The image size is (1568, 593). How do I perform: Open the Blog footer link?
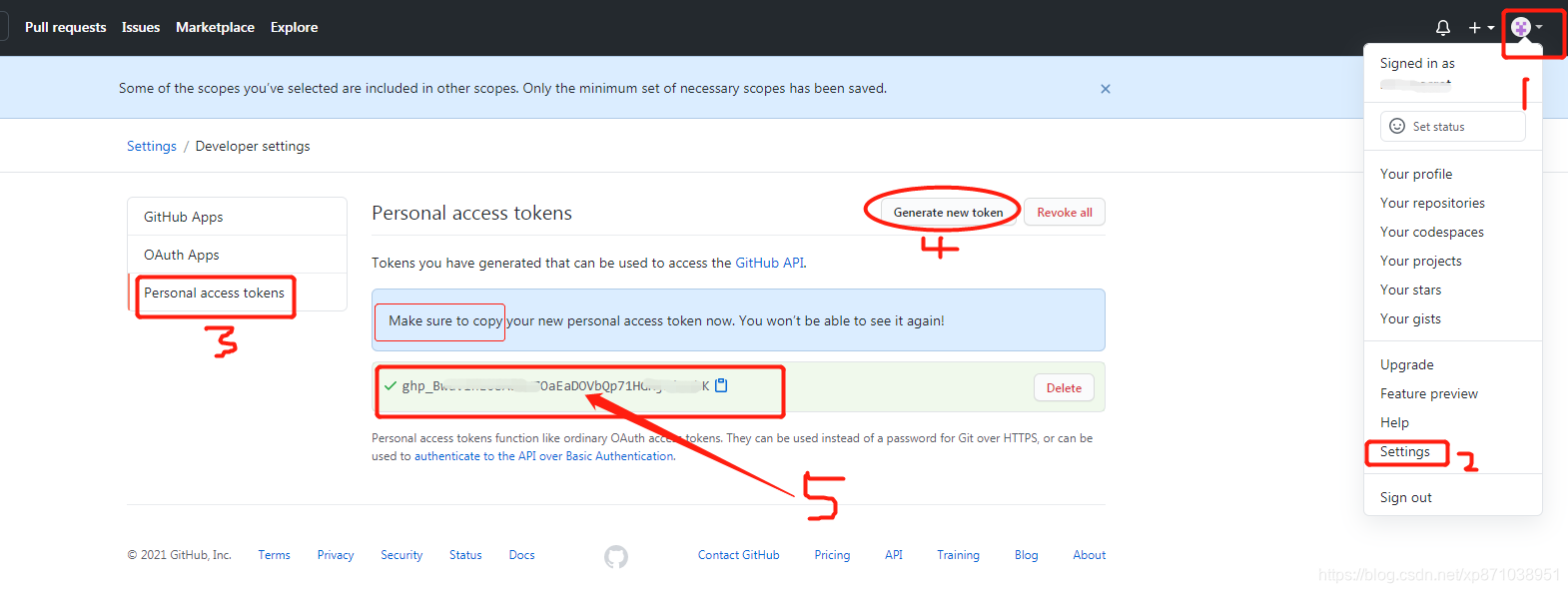click(1027, 555)
